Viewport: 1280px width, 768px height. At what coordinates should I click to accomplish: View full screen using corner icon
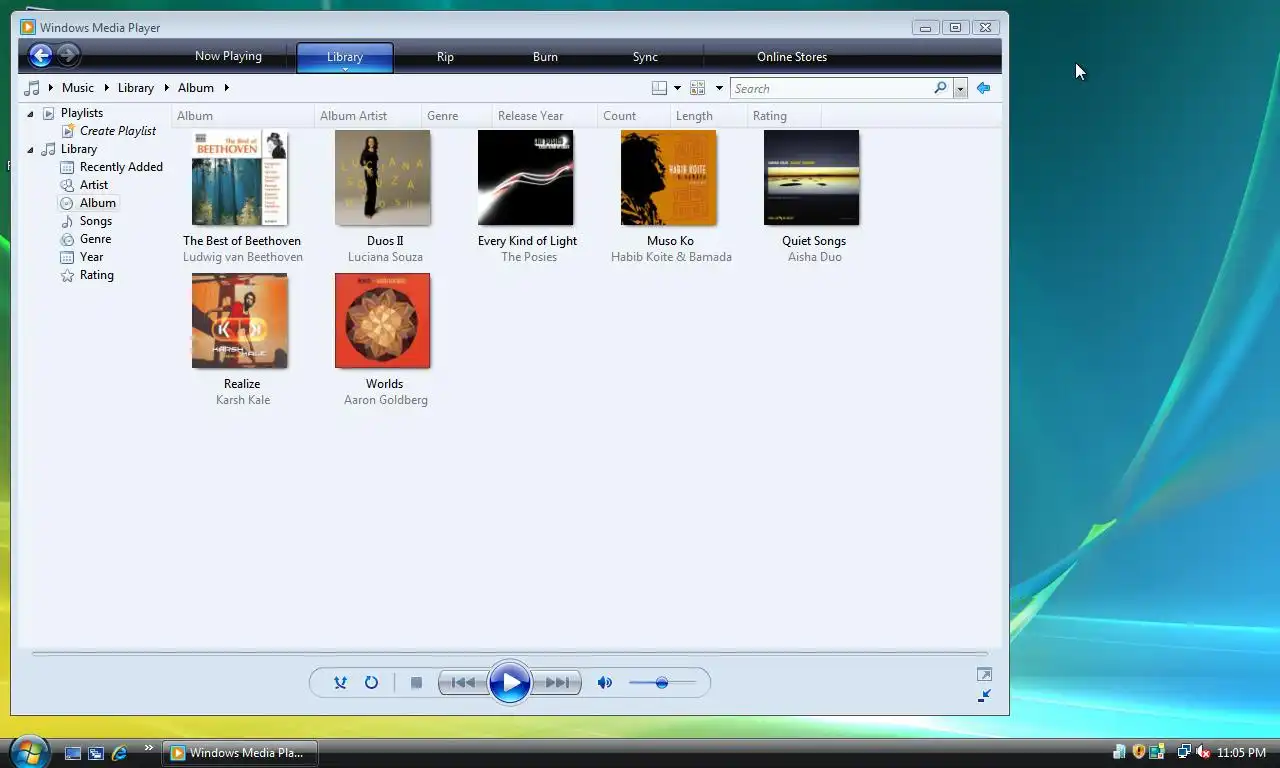point(984,675)
